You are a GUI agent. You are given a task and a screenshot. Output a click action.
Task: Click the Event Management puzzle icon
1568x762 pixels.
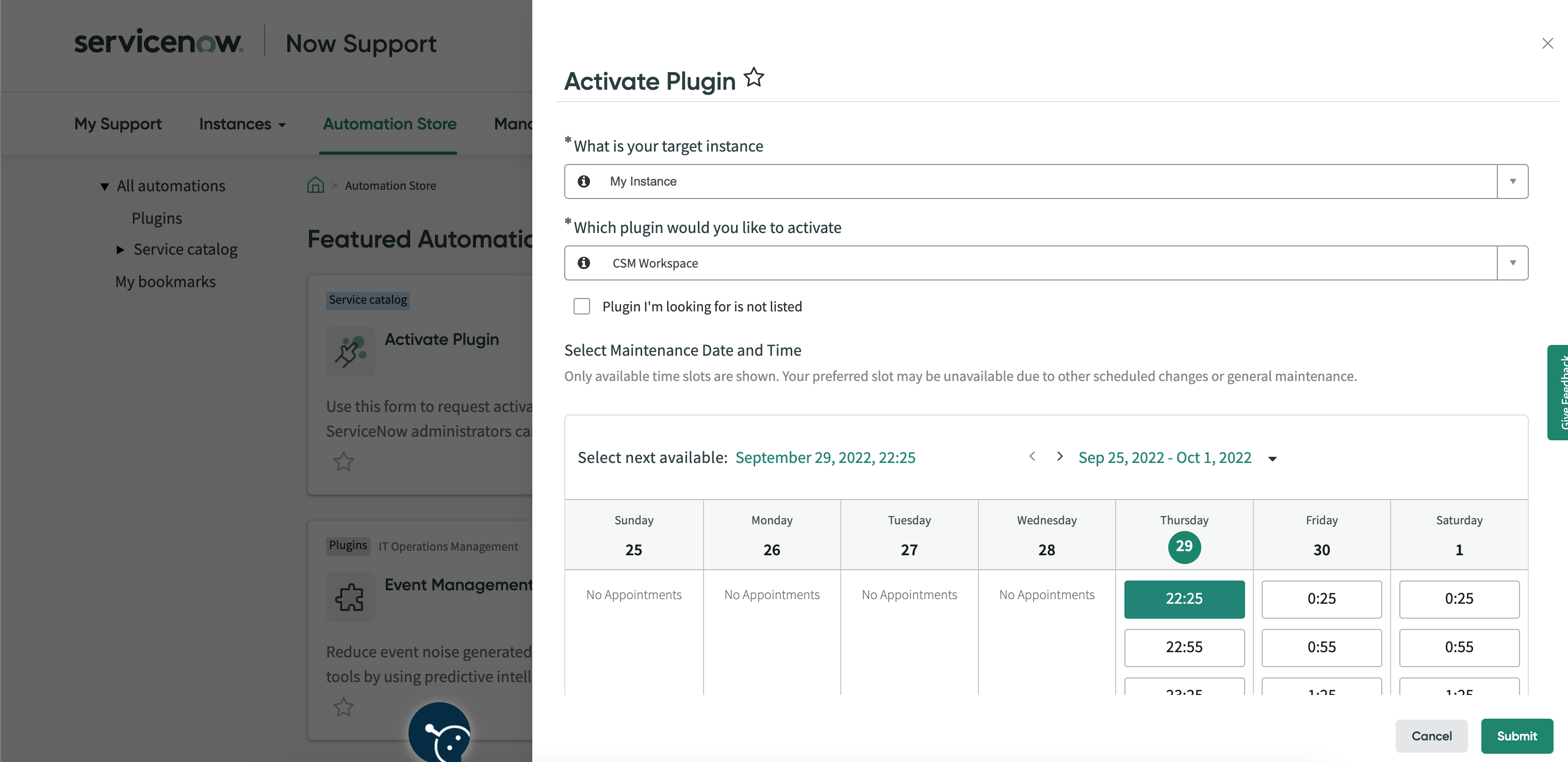pyautogui.click(x=351, y=597)
